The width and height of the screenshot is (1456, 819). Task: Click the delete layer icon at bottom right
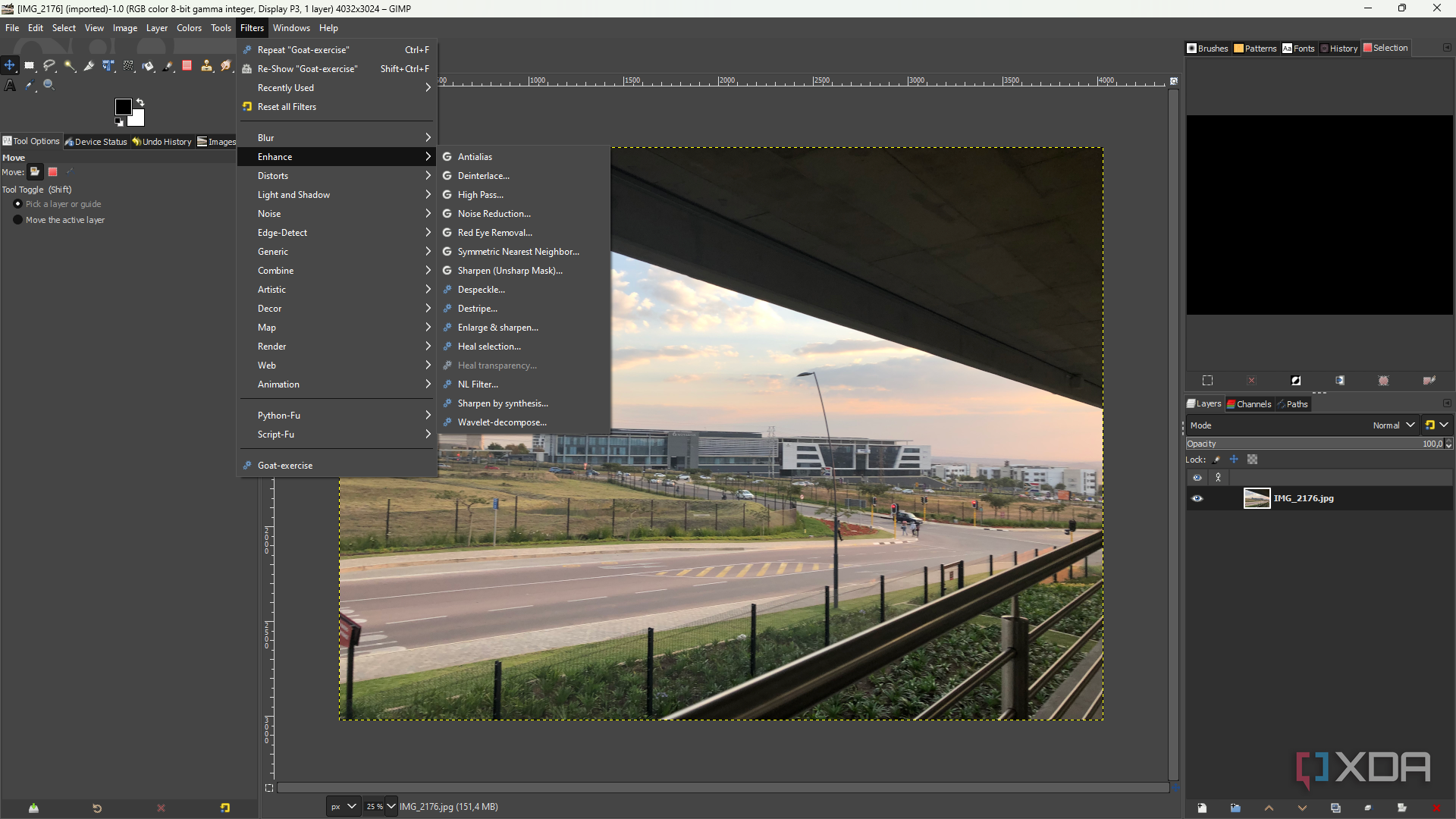[x=1436, y=808]
